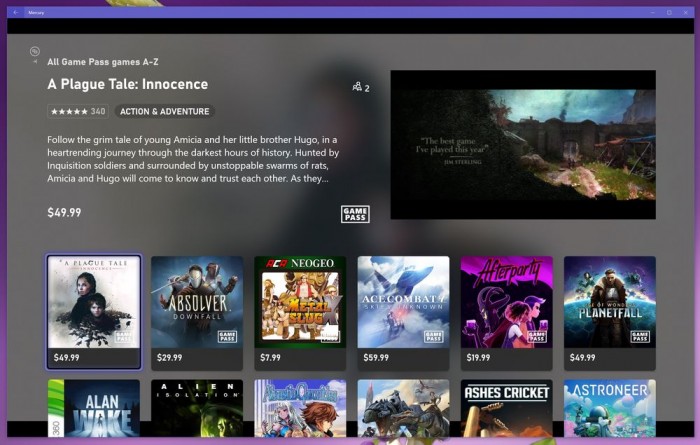Open the Alan Wake game tile
This screenshot has width=700, height=445.
(94, 408)
